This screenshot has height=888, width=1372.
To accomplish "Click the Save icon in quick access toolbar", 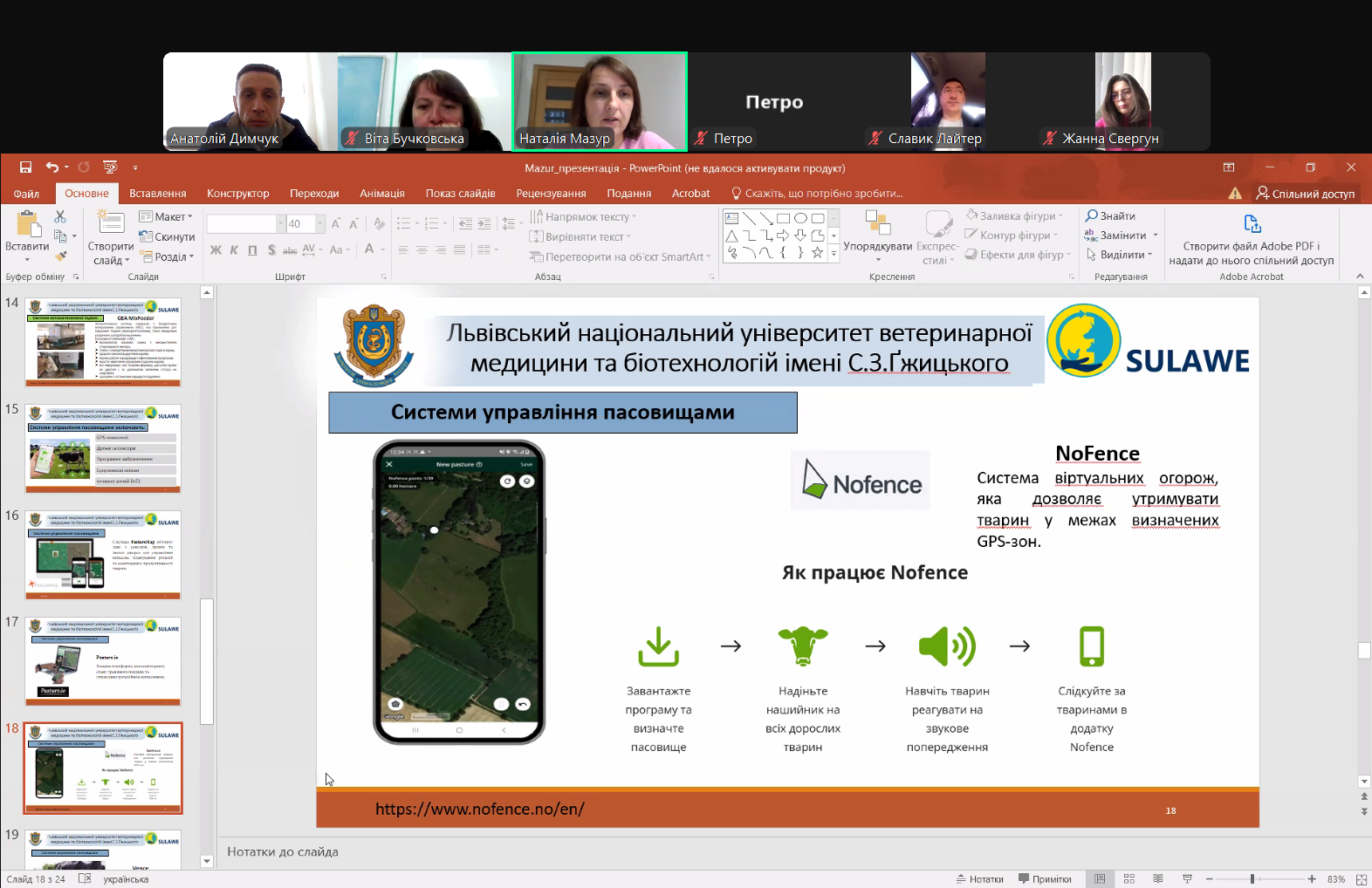I will (x=25, y=167).
